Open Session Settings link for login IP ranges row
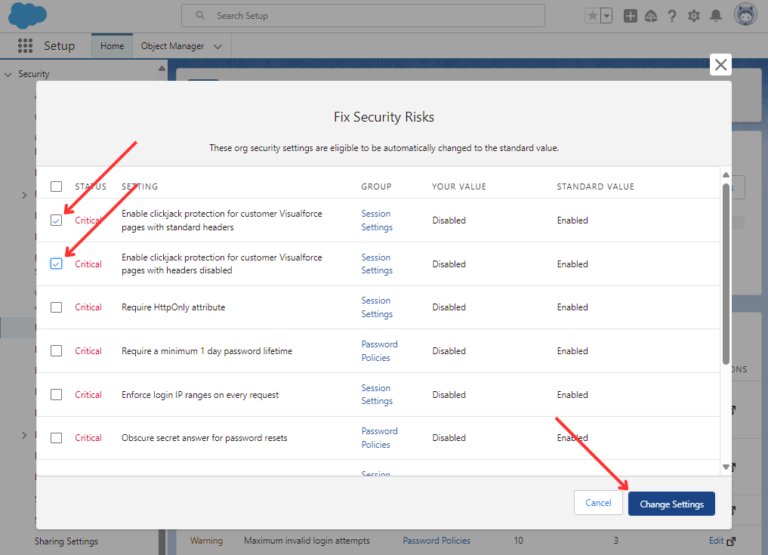Viewport: 768px width, 555px height. [x=377, y=394]
